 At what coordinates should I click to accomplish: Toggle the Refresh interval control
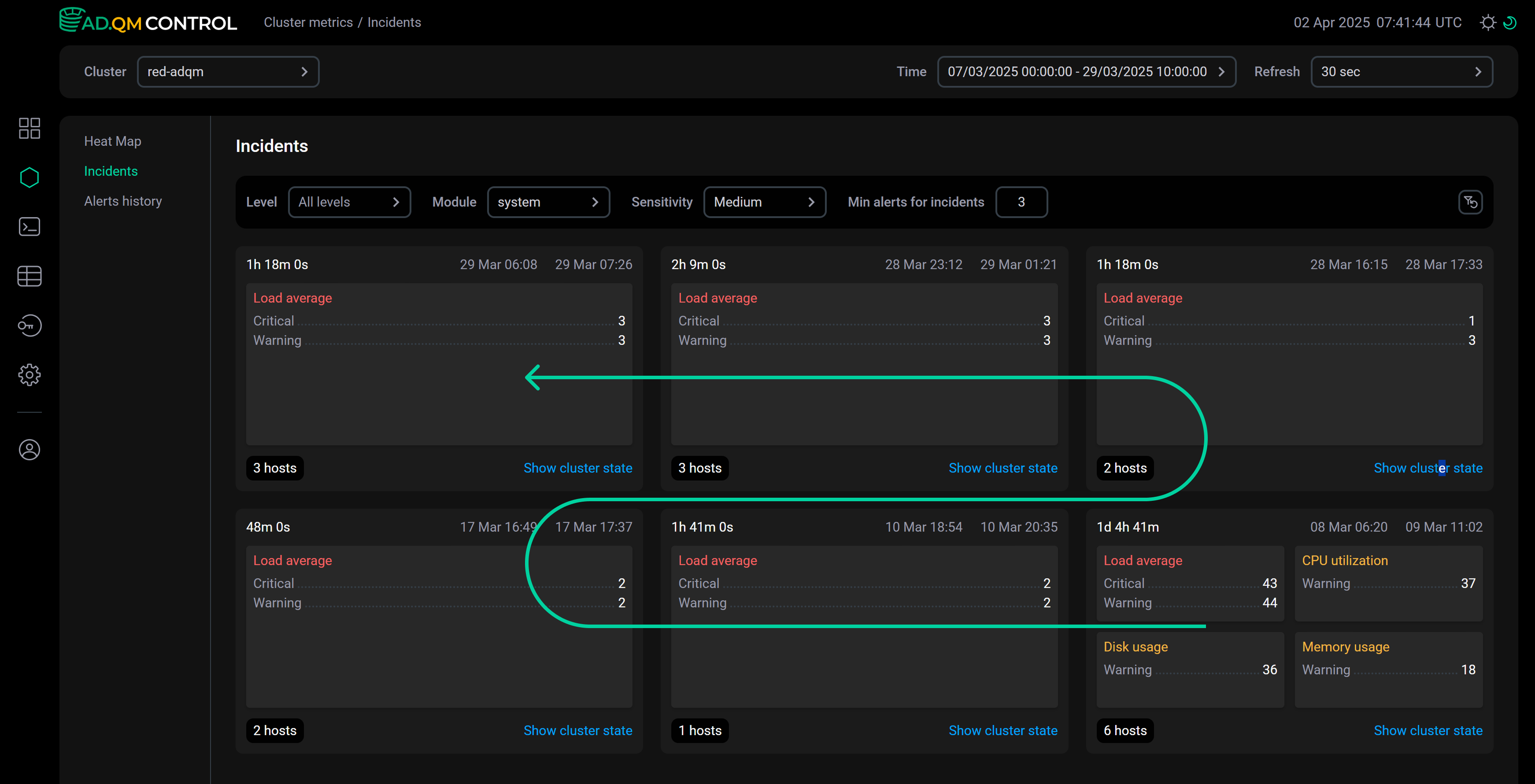pyautogui.click(x=1401, y=71)
